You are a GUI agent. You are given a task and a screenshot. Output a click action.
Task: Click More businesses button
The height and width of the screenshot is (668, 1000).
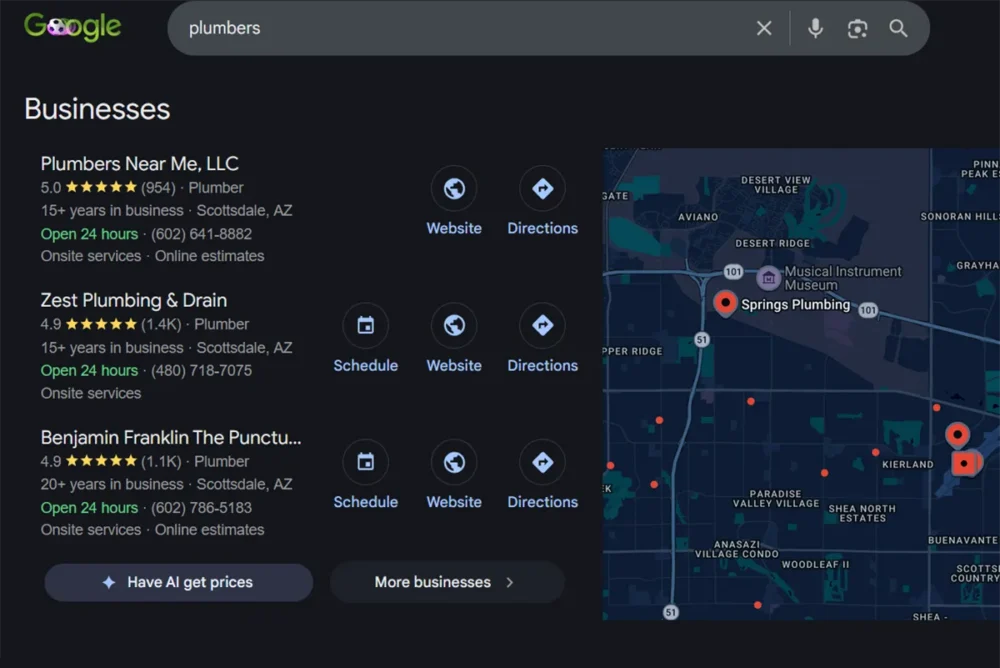(x=447, y=582)
